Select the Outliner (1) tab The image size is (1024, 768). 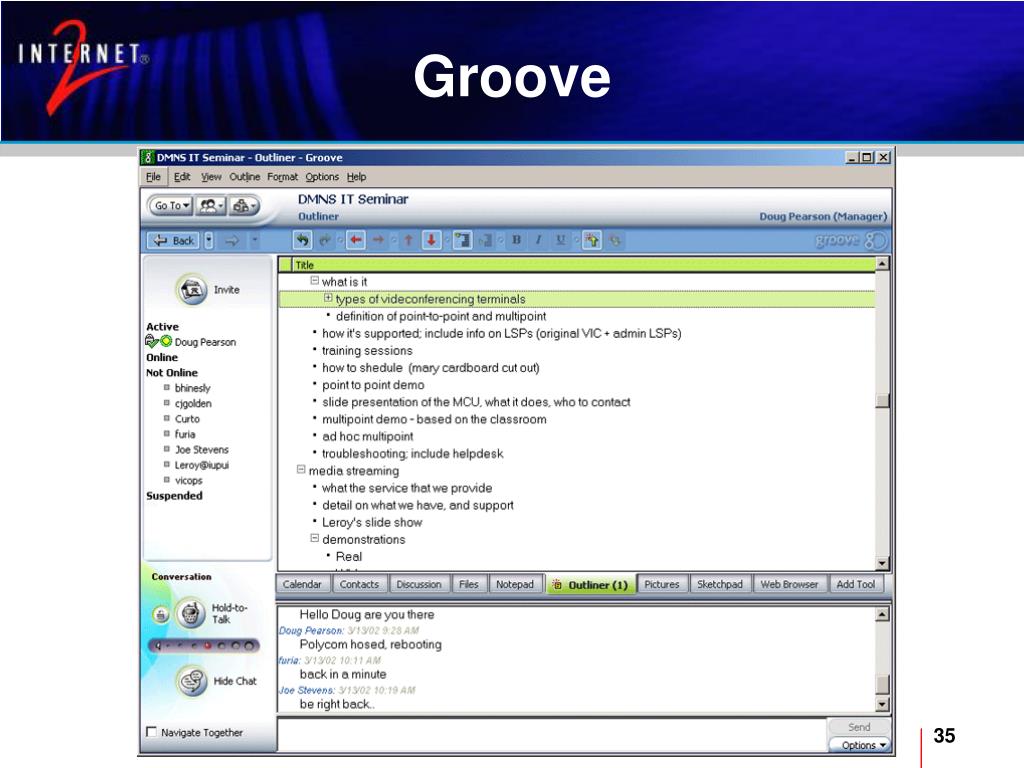point(591,584)
